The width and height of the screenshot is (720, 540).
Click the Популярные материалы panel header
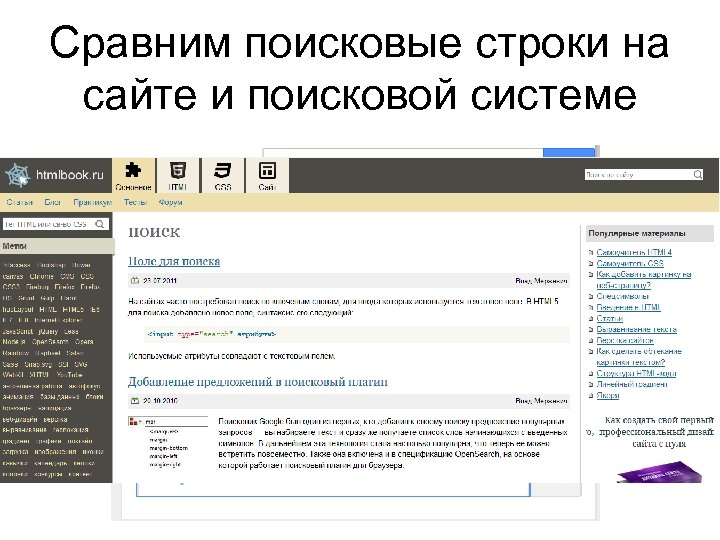(x=650, y=233)
